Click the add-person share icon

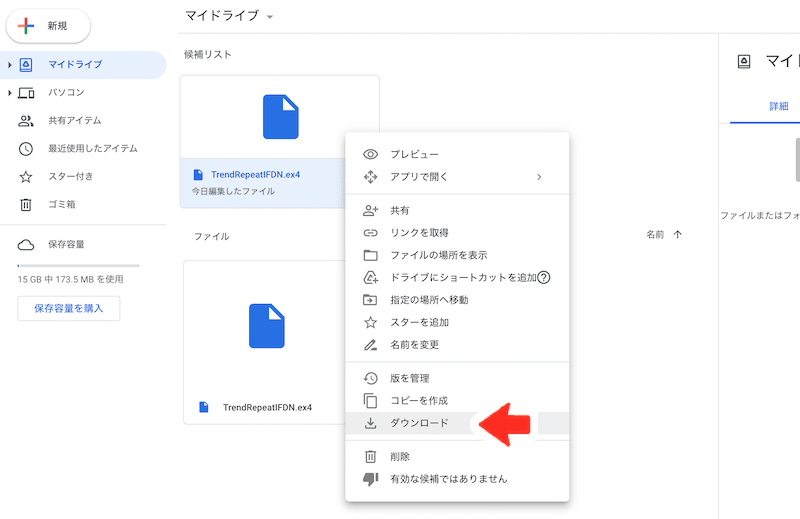pos(370,210)
